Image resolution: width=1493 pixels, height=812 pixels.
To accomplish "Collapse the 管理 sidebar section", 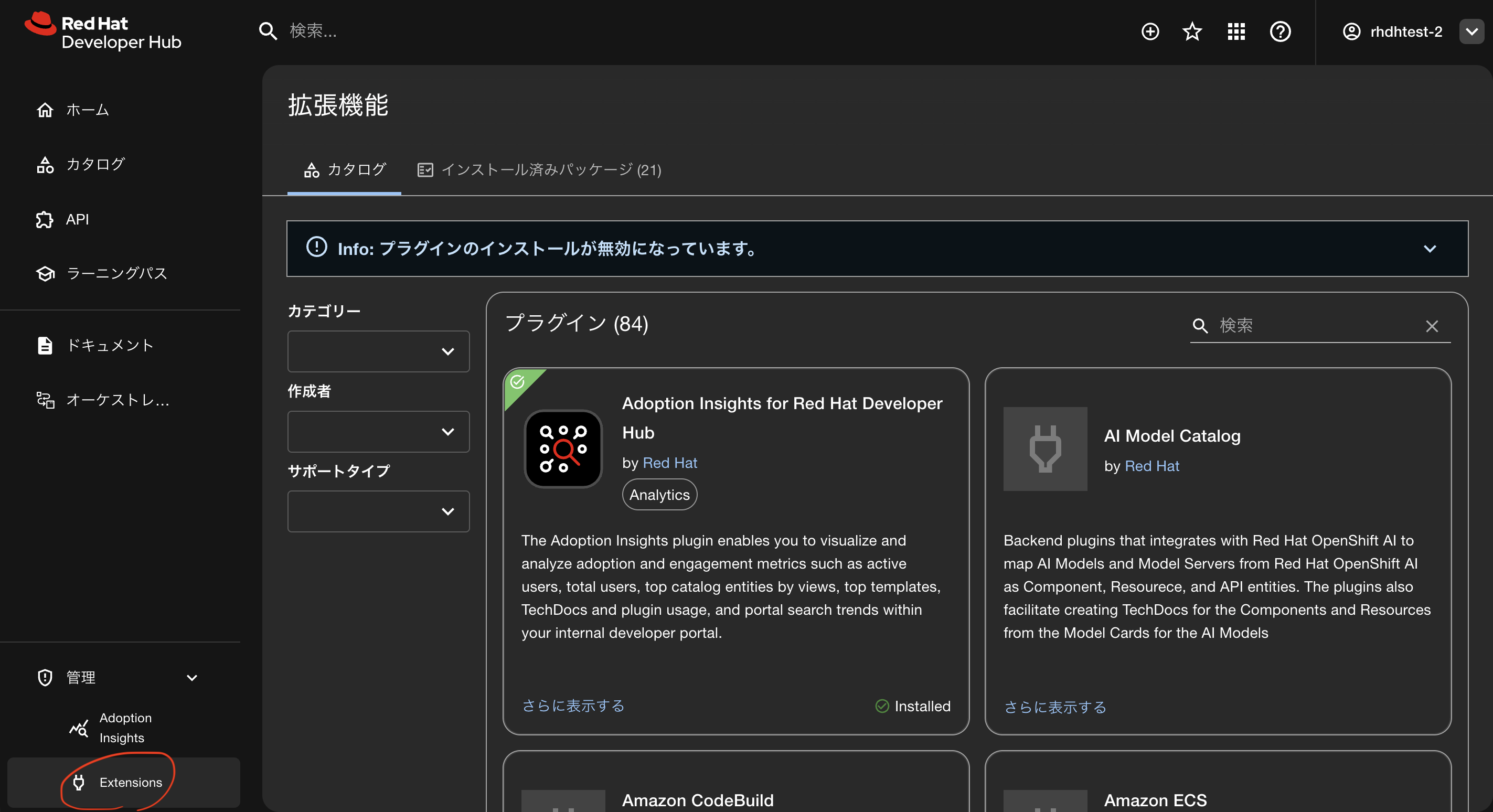I will [192, 677].
